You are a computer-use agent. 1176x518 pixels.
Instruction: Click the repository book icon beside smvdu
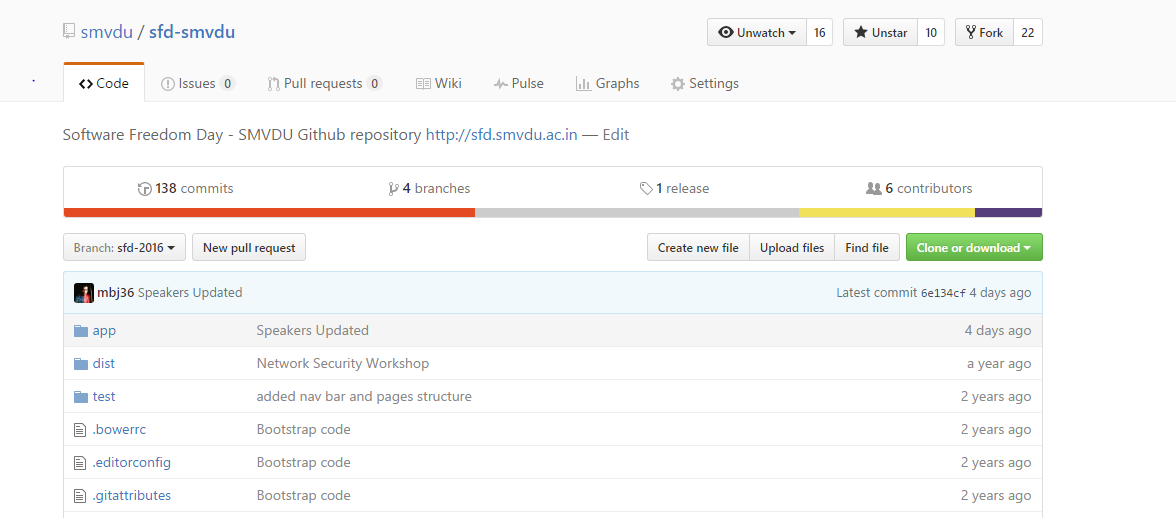coord(69,31)
